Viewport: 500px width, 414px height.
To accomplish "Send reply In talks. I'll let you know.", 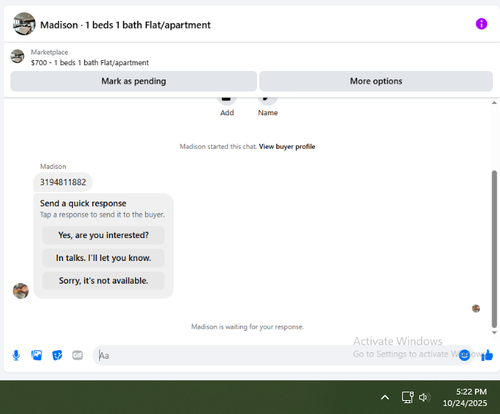I will tap(103, 258).
